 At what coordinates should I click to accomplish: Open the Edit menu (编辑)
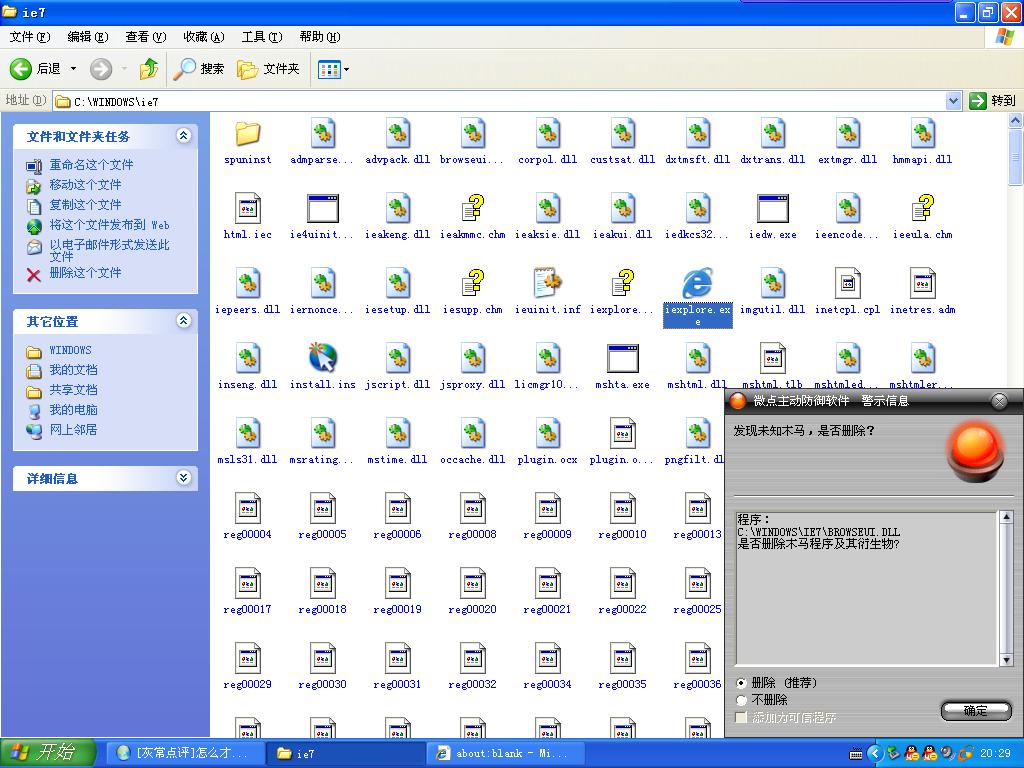click(88, 37)
